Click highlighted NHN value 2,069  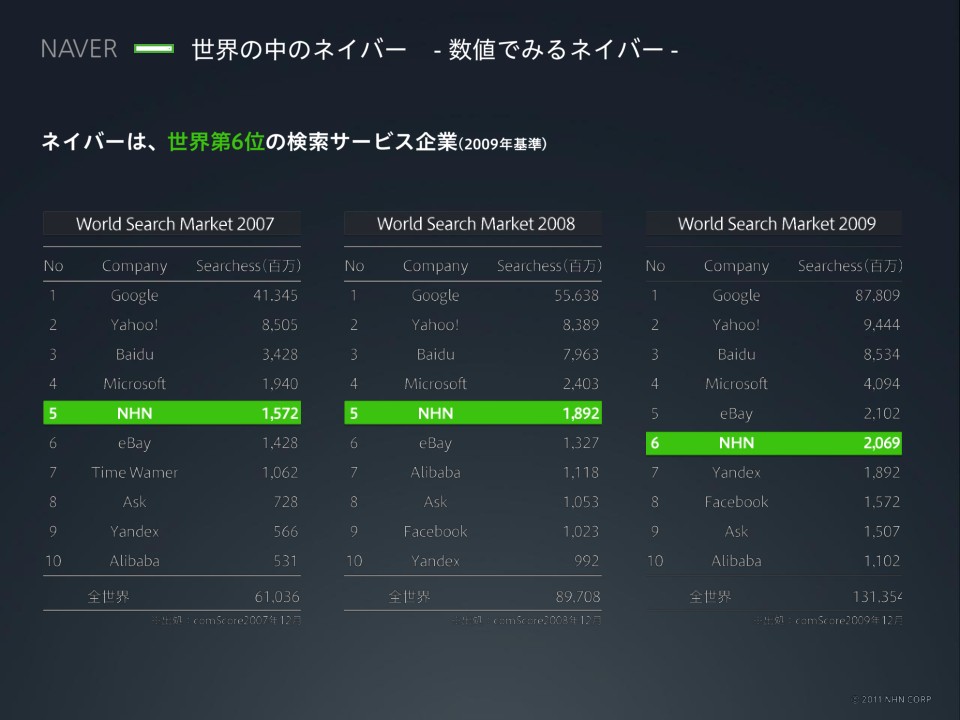(x=882, y=443)
